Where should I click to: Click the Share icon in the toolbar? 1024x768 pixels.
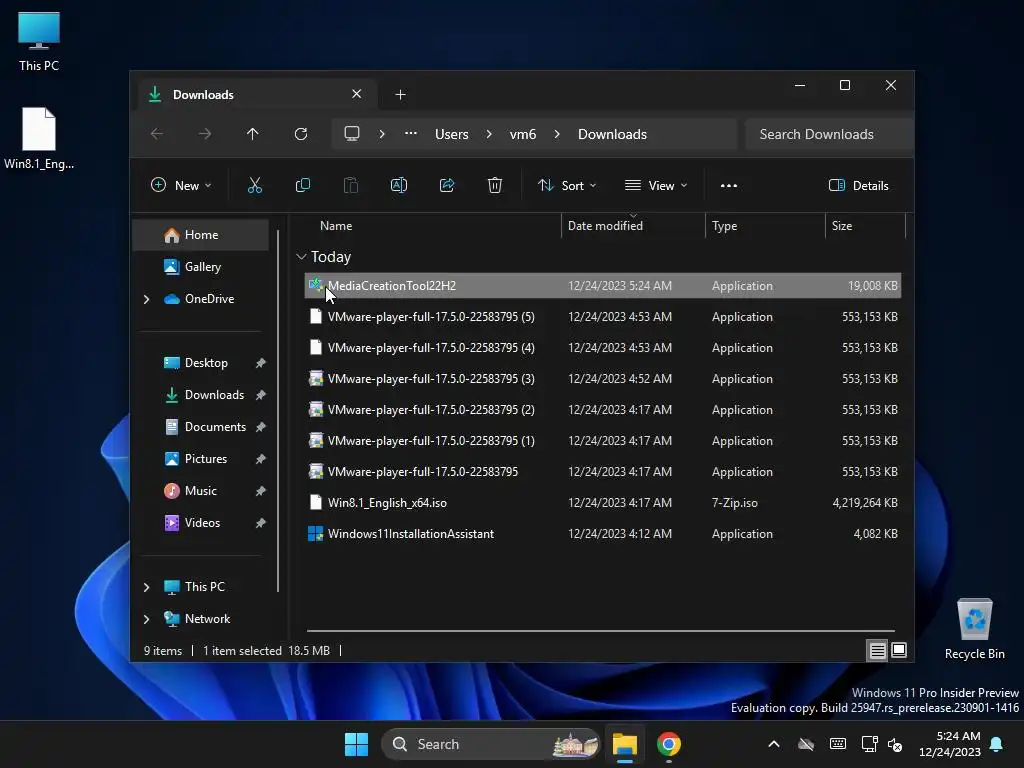[x=447, y=185]
